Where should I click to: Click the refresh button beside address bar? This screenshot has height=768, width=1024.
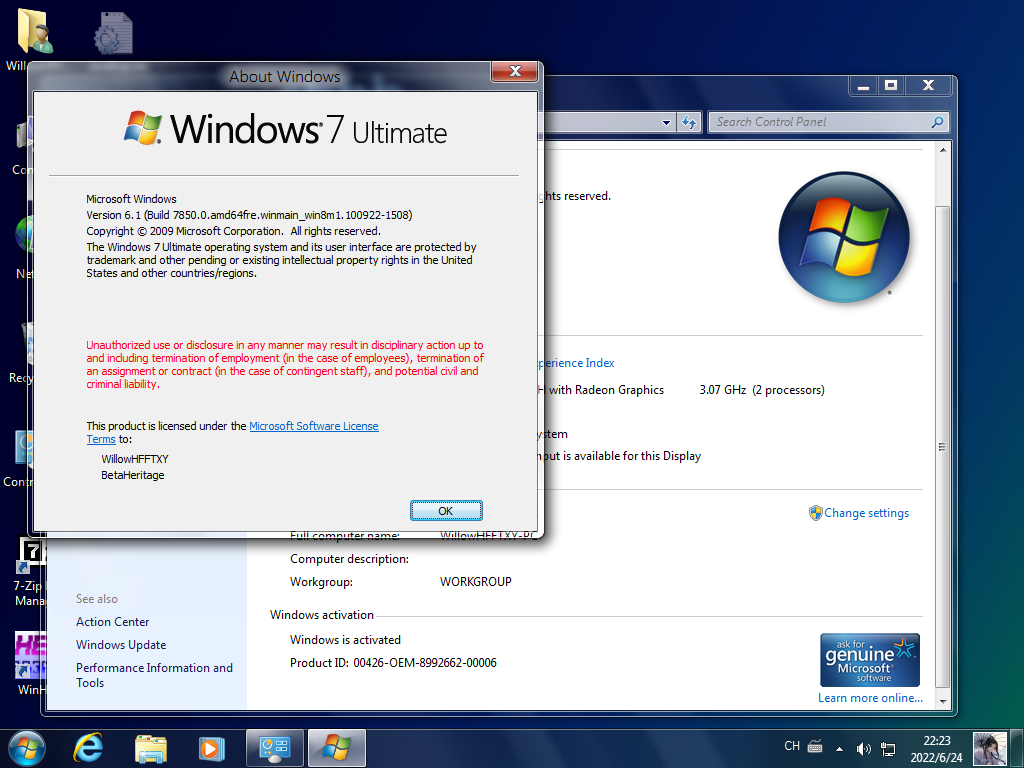pos(689,122)
